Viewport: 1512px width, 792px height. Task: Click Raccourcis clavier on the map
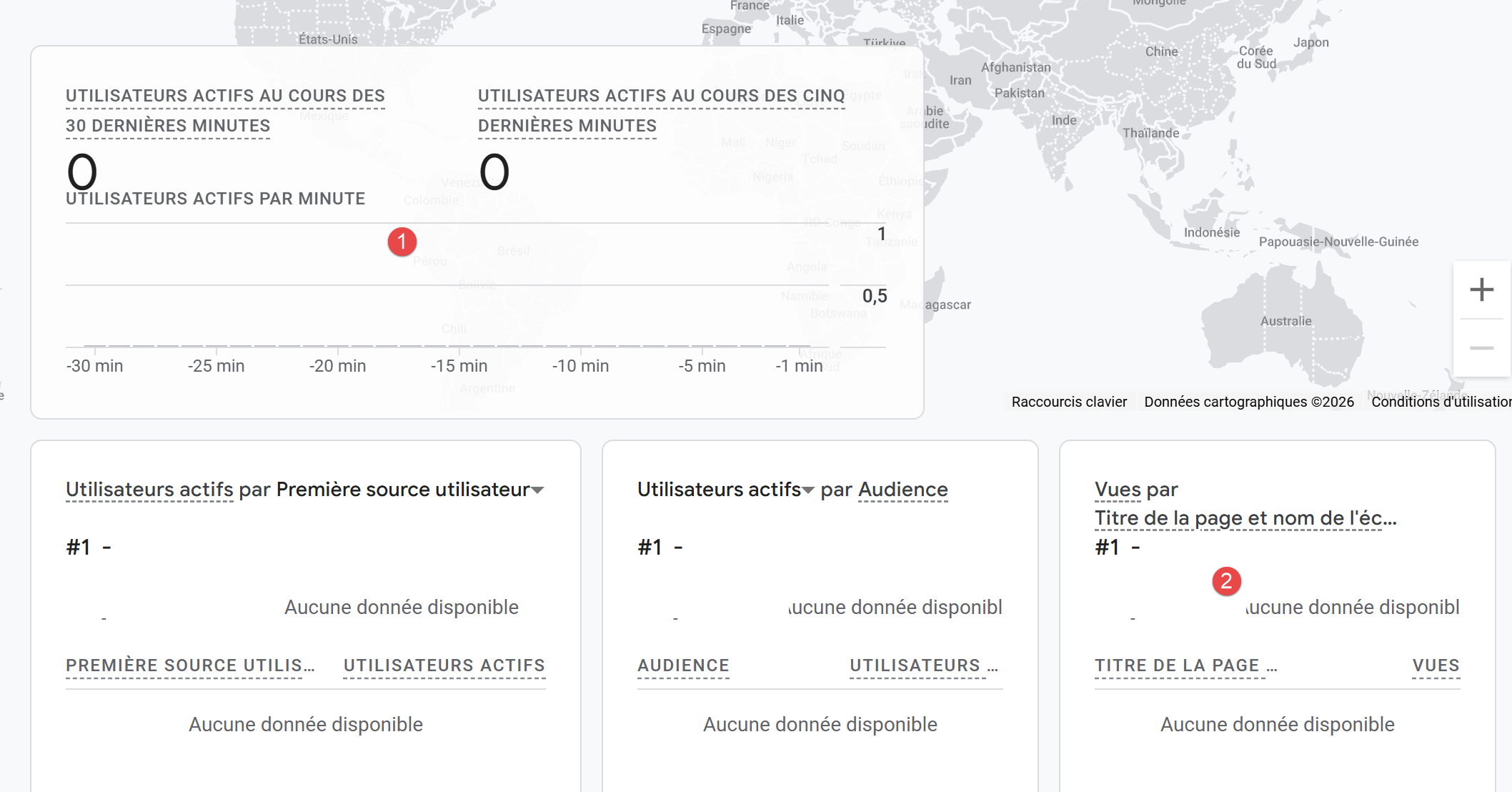(1069, 402)
